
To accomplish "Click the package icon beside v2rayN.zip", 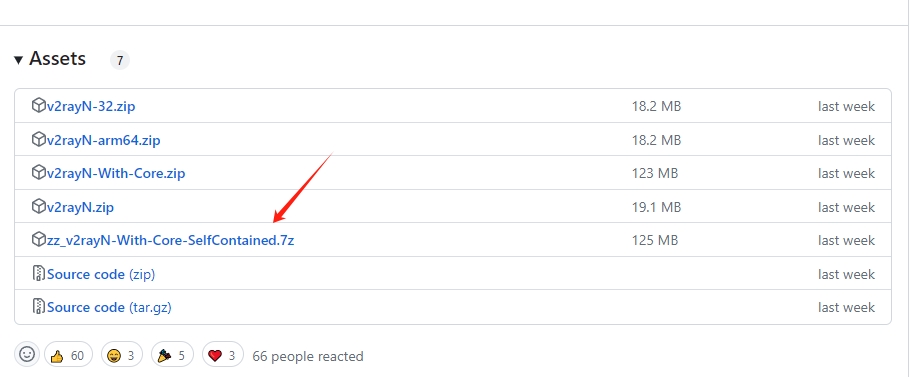I will click(38, 206).
